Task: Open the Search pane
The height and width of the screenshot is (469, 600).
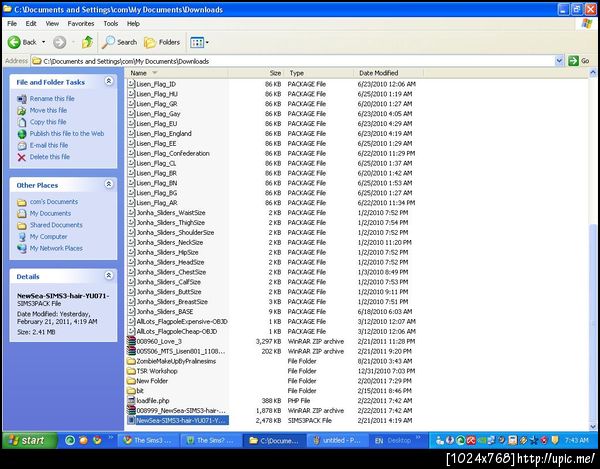Action: 119,42
